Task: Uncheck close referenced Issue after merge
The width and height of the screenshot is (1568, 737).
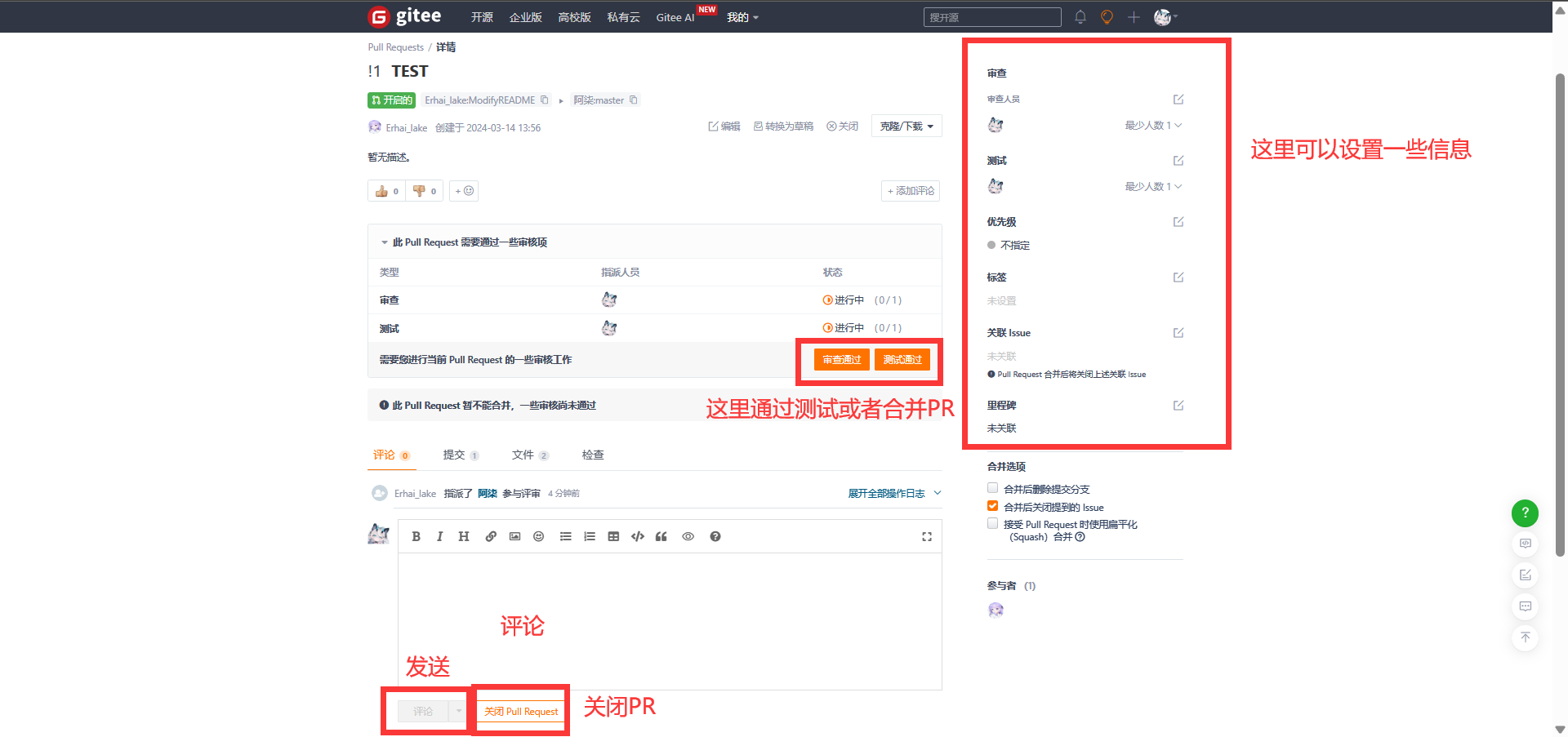Action: tap(993, 506)
